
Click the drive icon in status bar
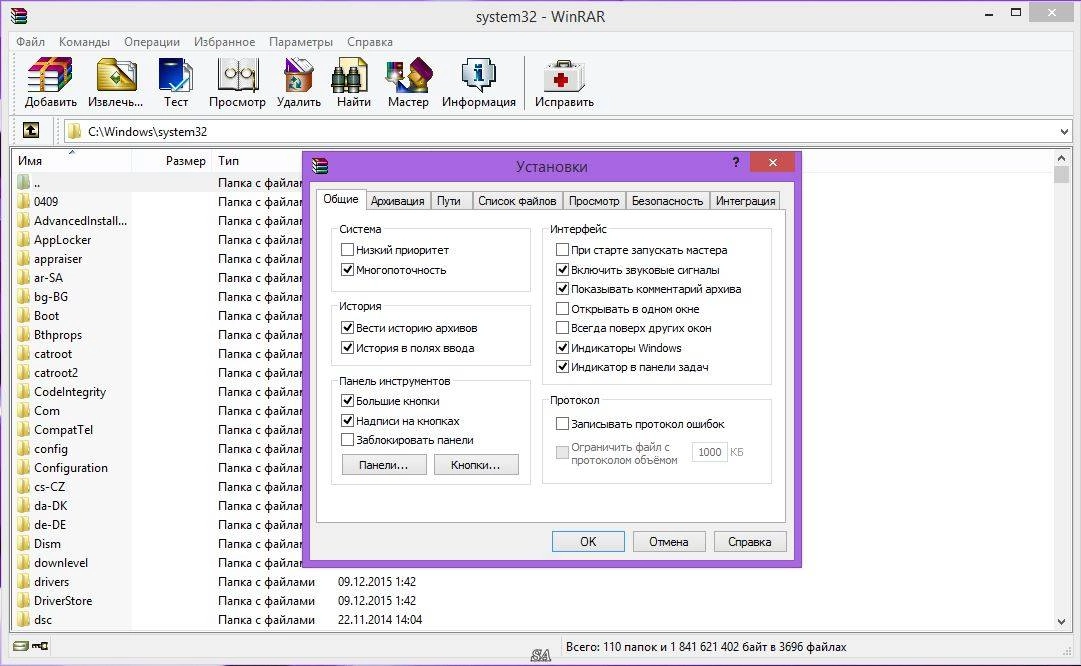pyautogui.click(x=21, y=646)
